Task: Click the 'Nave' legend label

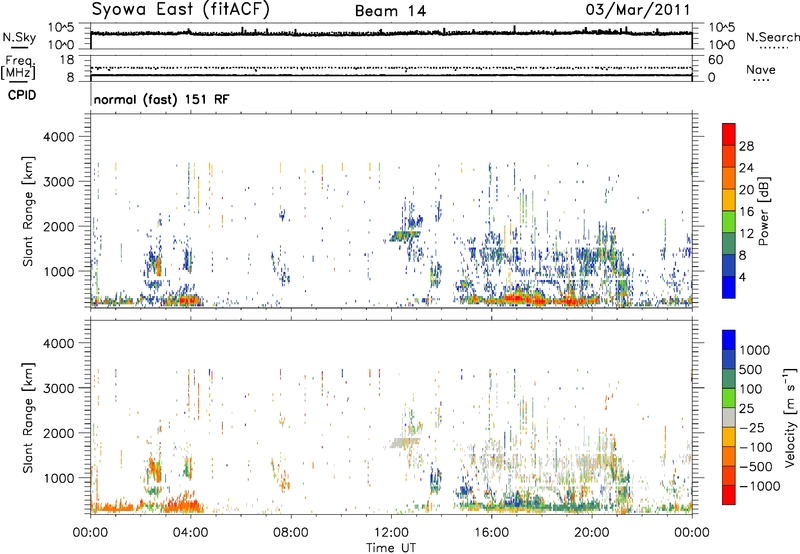Action: pos(761,70)
